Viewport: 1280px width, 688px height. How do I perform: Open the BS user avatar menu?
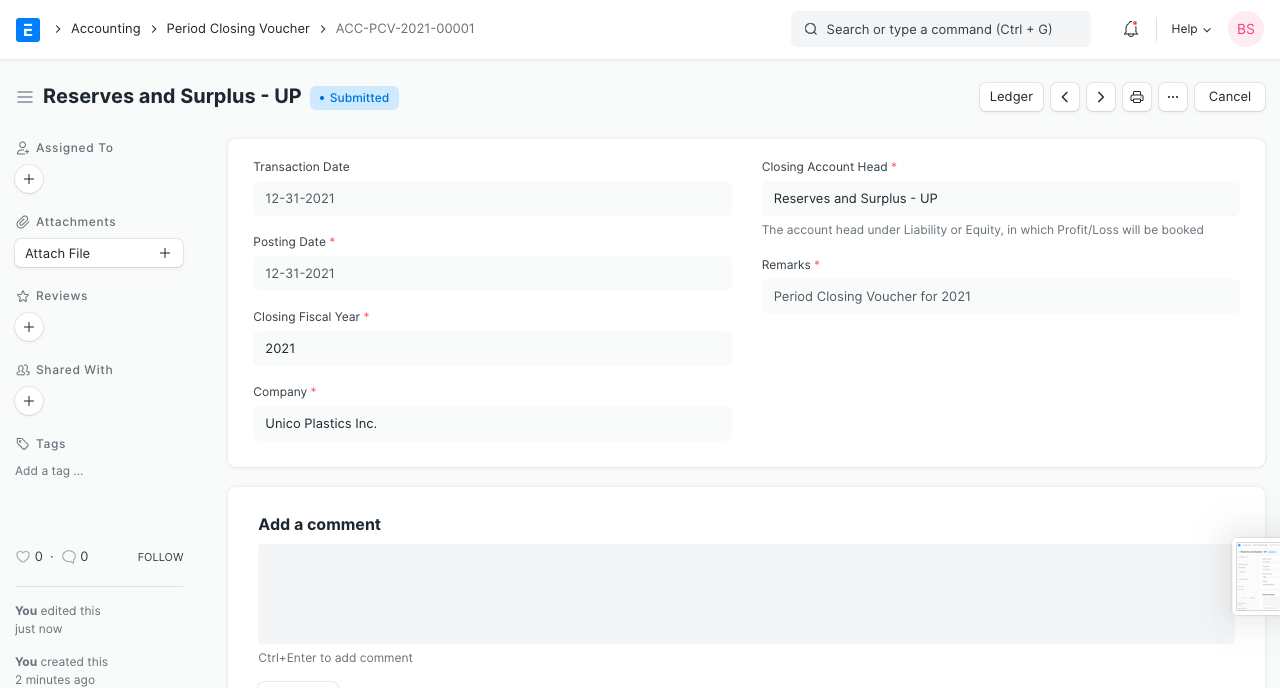click(1245, 29)
